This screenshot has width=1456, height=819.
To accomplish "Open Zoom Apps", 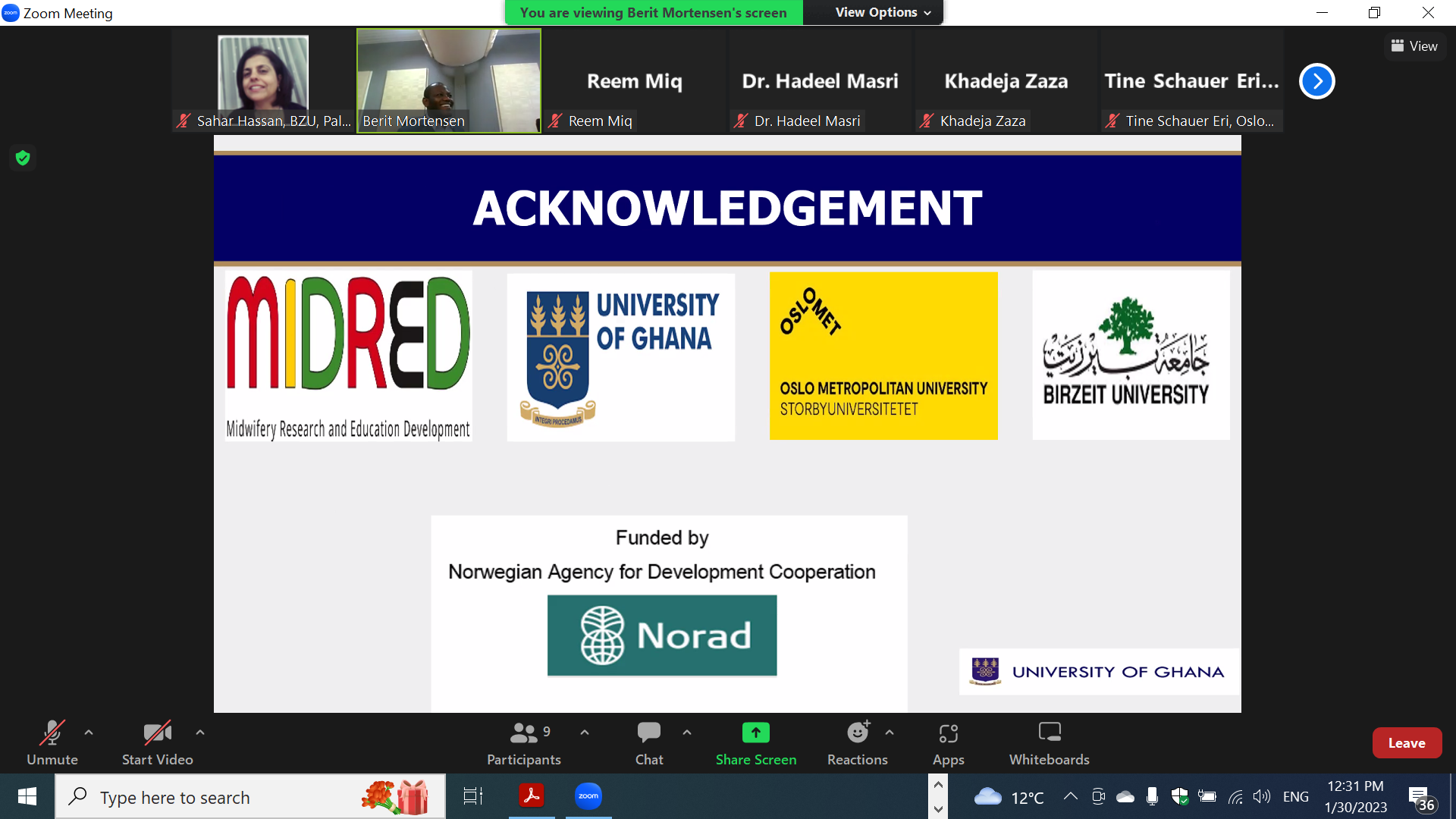I will [x=948, y=742].
